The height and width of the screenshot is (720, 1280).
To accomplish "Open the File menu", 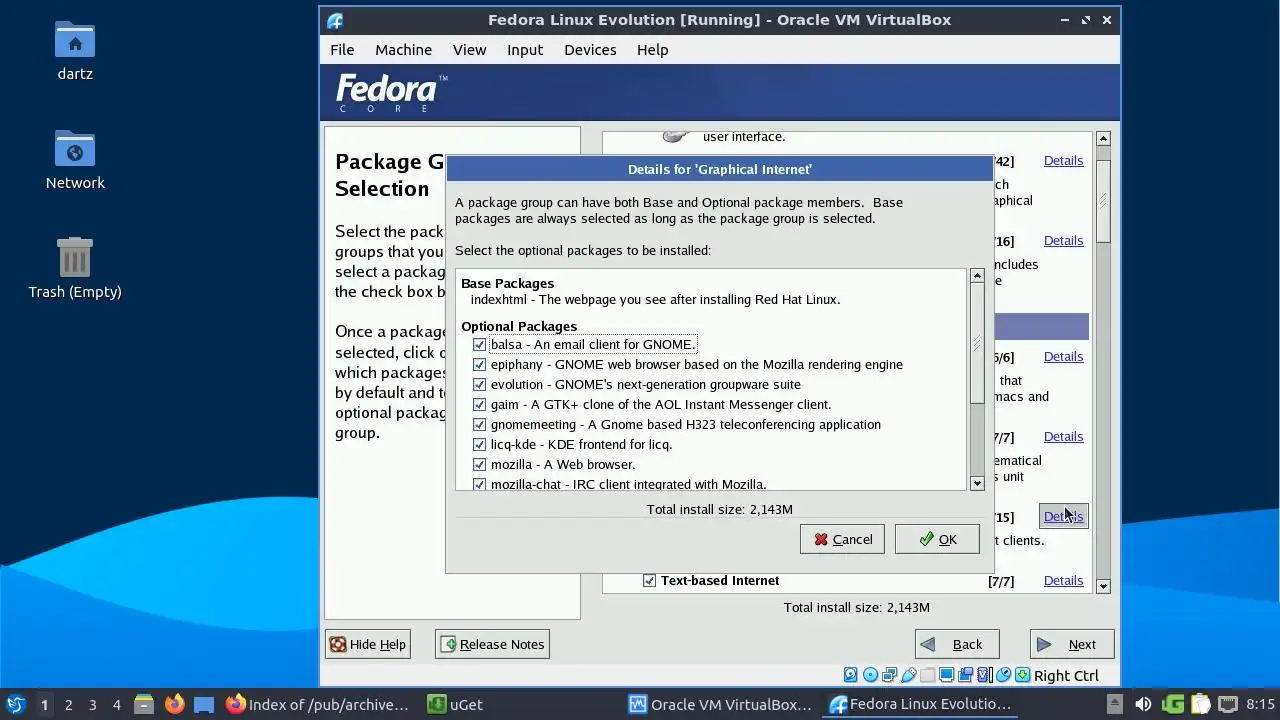I will click(342, 50).
